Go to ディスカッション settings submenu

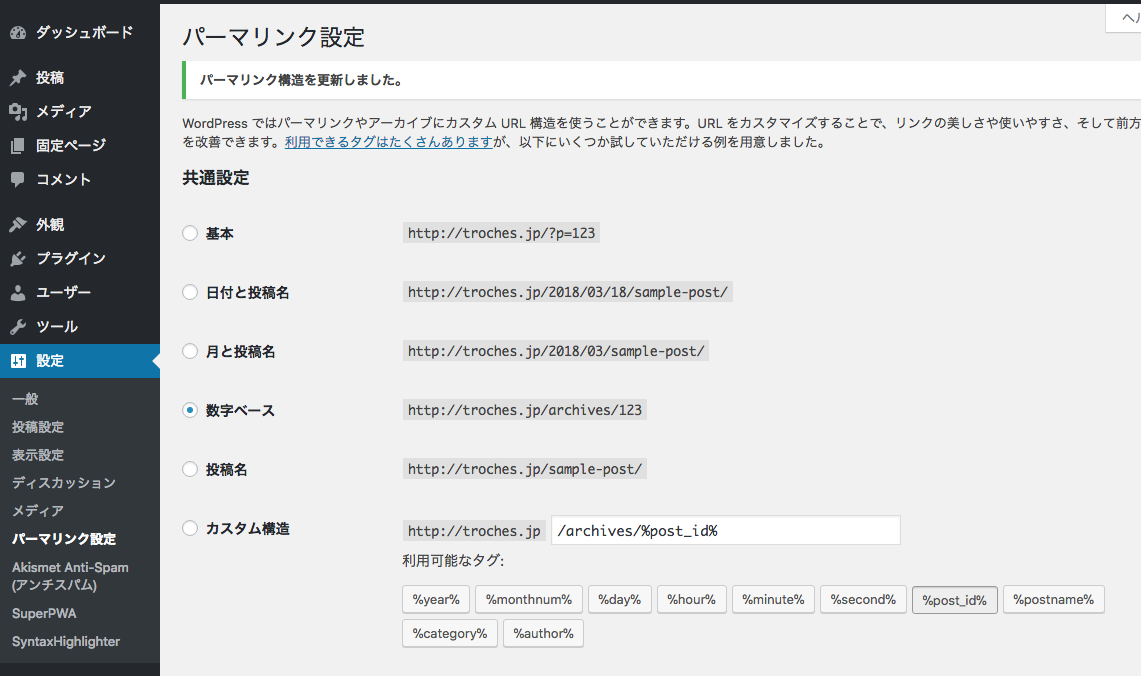click(x=64, y=483)
